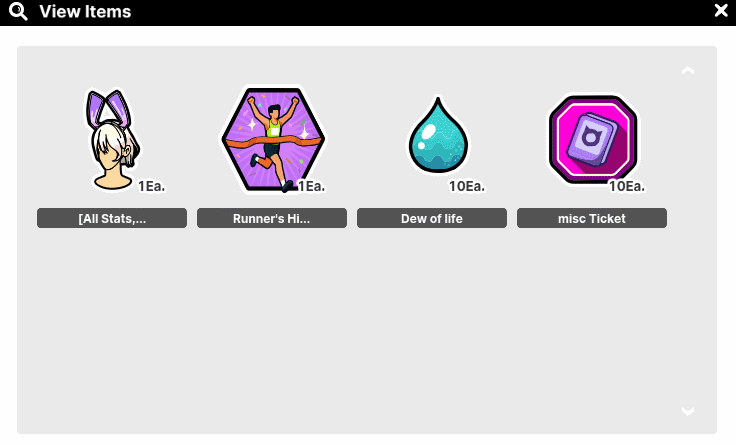Click the purple bunny ears on the hair icon
Viewport: 736px width, 445px height.
point(108,108)
